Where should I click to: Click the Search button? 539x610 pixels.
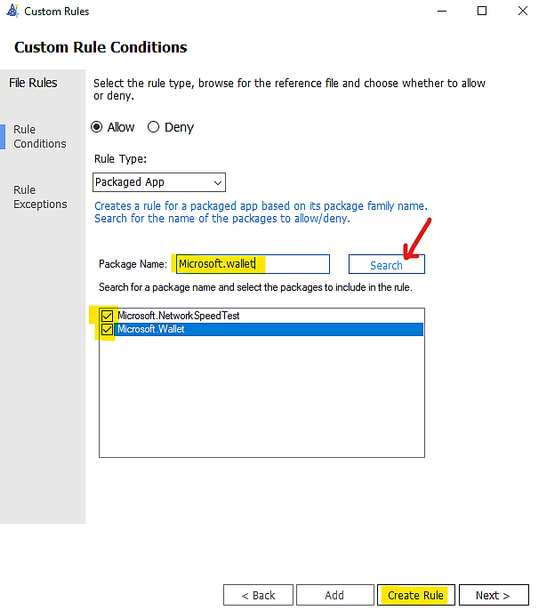(x=386, y=265)
